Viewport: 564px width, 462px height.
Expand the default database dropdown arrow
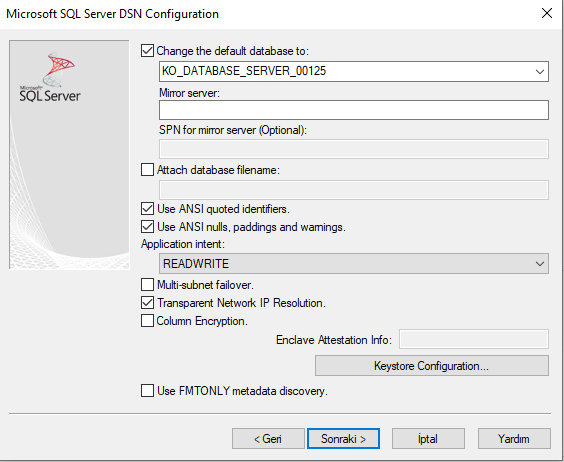[540, 71]
